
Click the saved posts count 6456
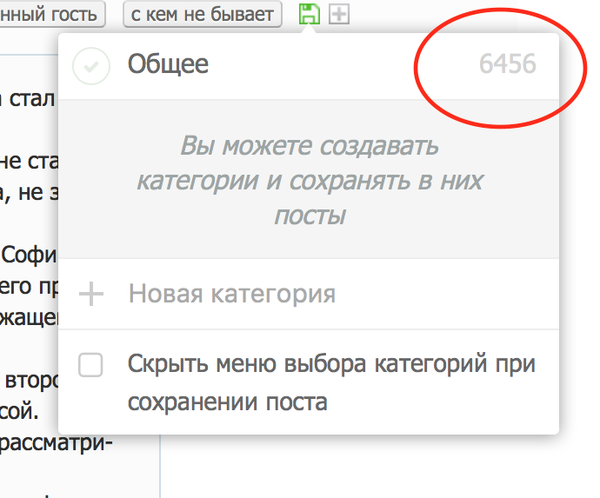click(x=507, y=65)
